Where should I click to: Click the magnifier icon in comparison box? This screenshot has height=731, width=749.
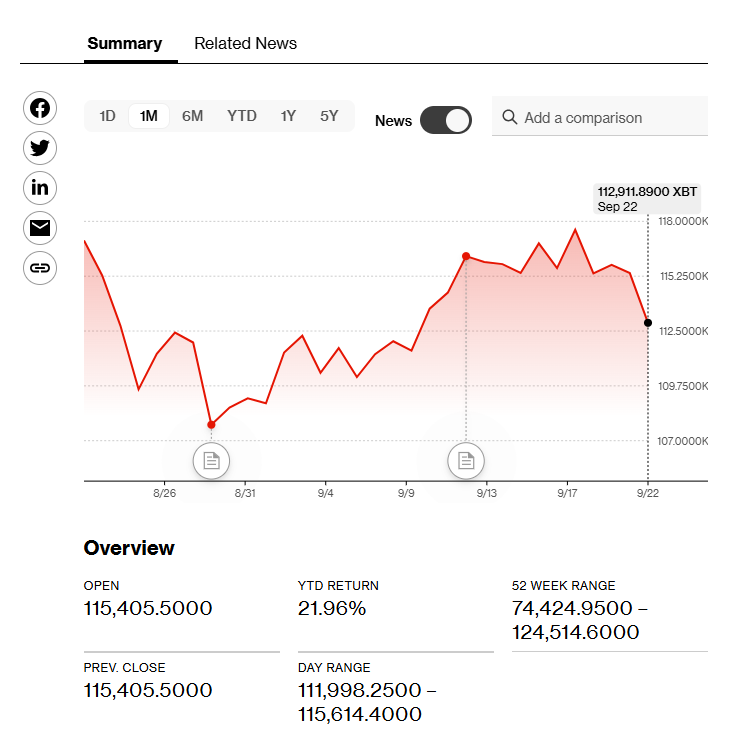coord(510,118)
